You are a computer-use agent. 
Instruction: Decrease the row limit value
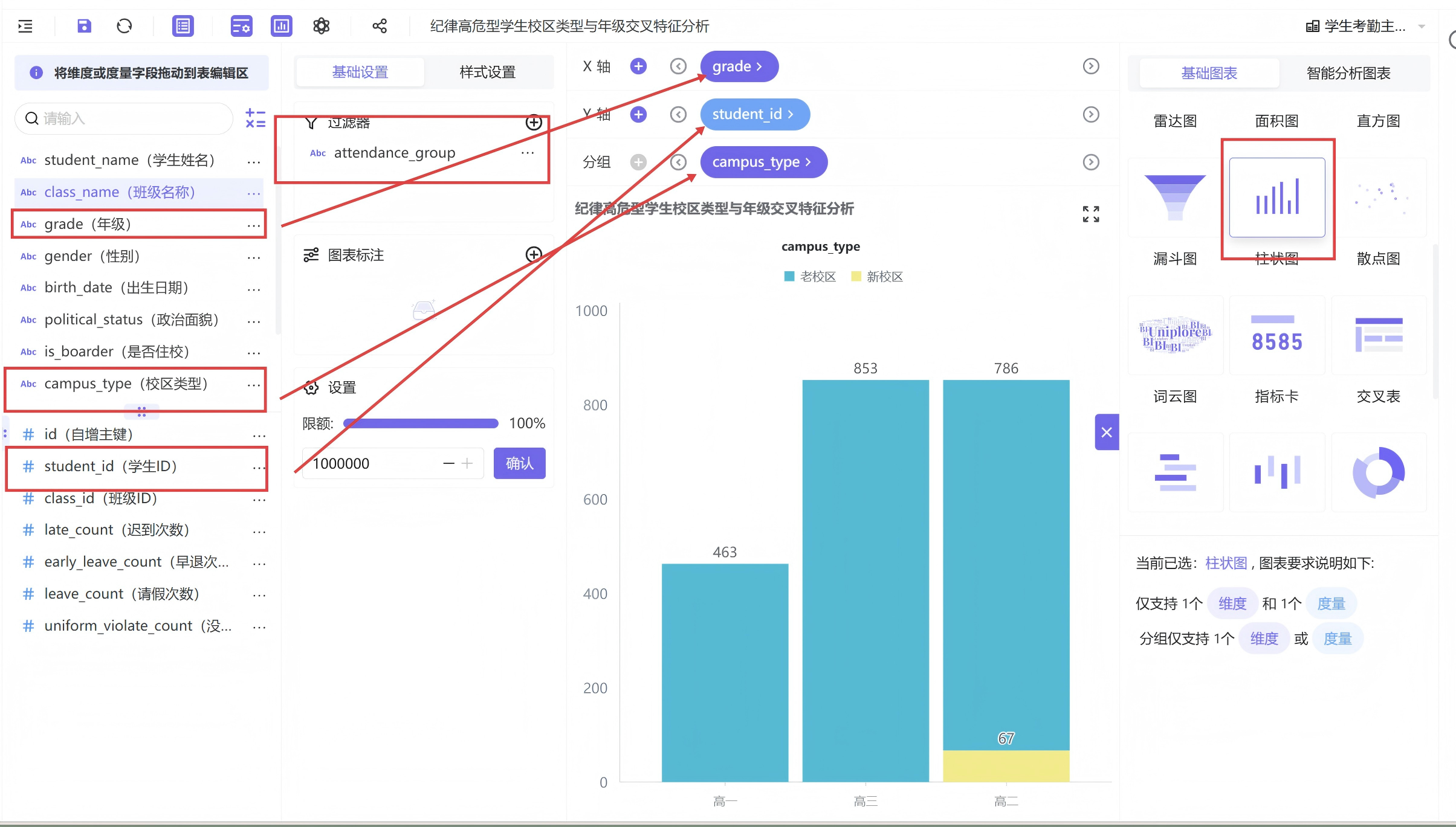(448, 463)
